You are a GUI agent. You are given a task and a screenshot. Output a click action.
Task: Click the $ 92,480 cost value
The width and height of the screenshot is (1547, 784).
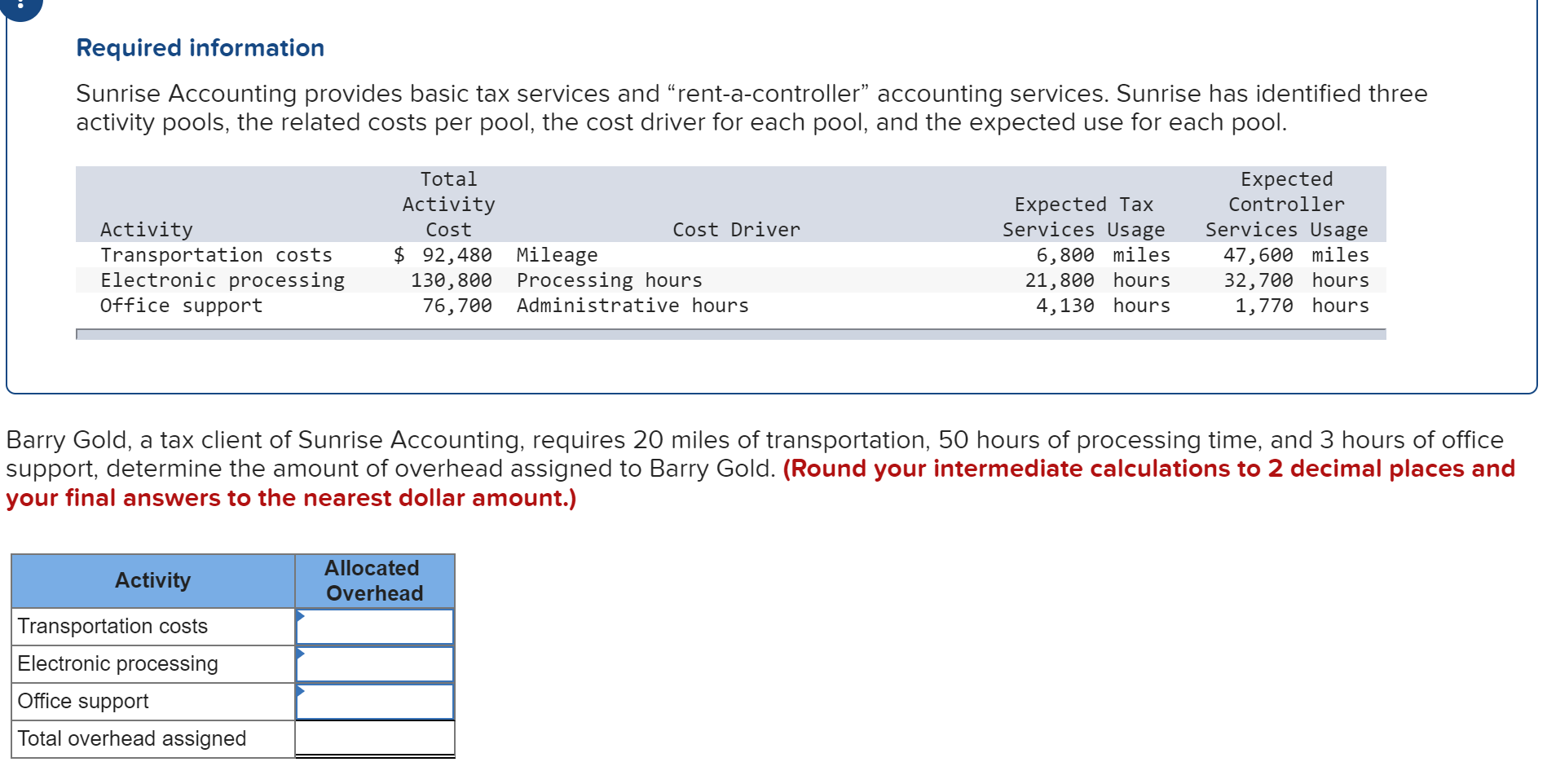click(443, 254)
